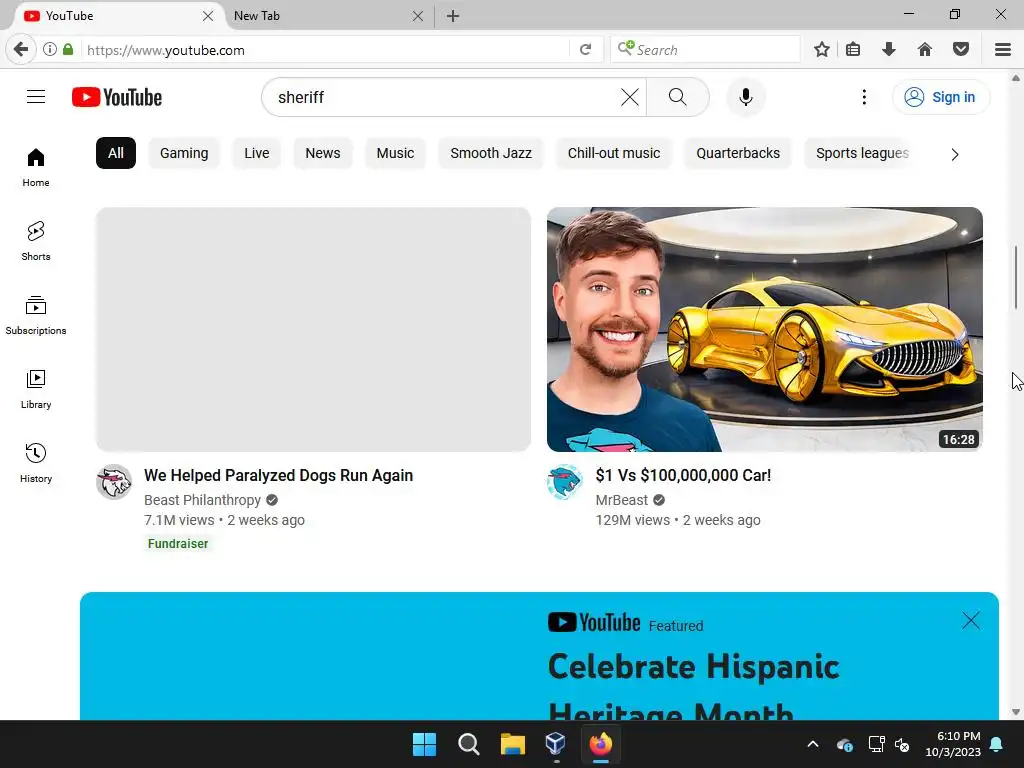Select the All filter chip
This screenshot has height=768, width=1024.
tap(116, 153)
